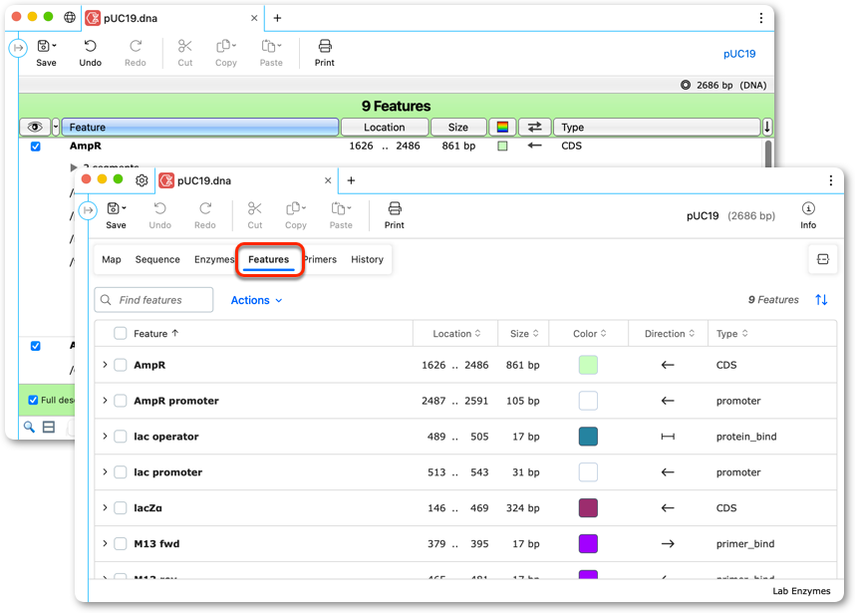
Task: Open the Info panel icon
Action: pos(808,208)
